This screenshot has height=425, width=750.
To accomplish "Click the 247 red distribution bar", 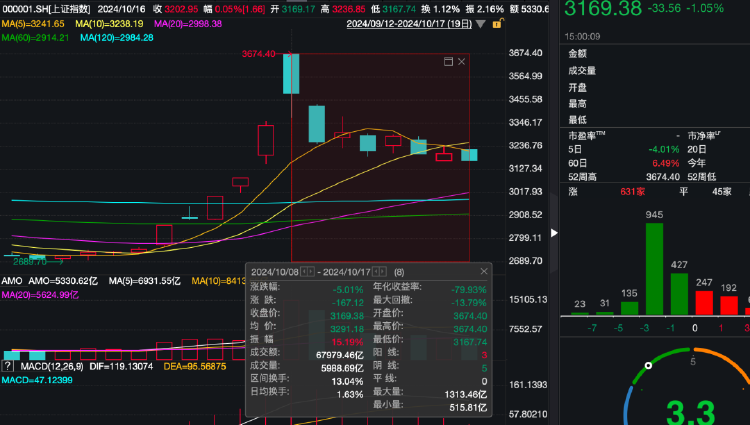I will point(704,303).
